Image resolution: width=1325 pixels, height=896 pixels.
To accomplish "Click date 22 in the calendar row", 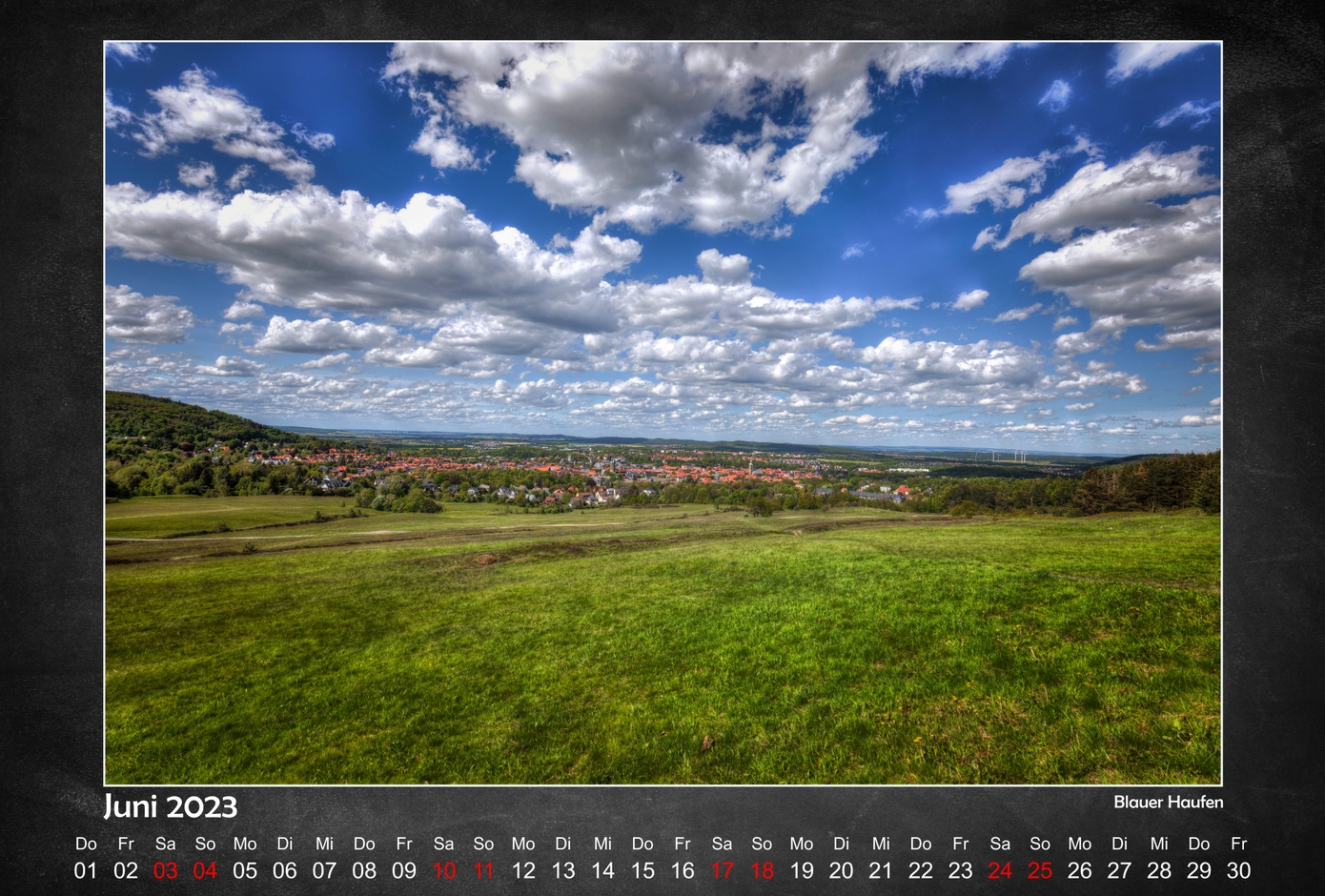I will pos(921,870).
